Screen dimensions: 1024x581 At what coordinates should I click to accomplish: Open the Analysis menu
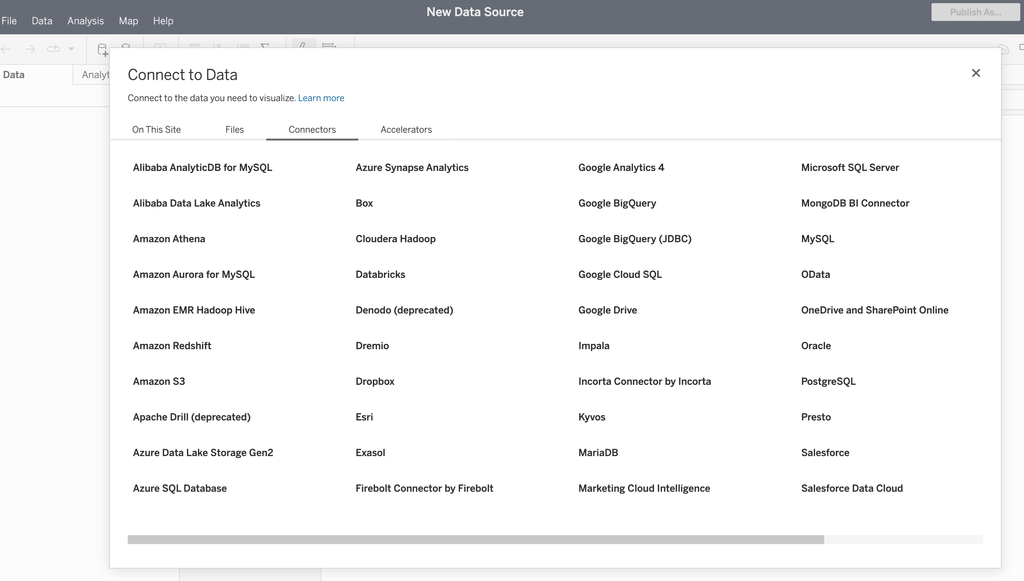click(x=86, y=21)
